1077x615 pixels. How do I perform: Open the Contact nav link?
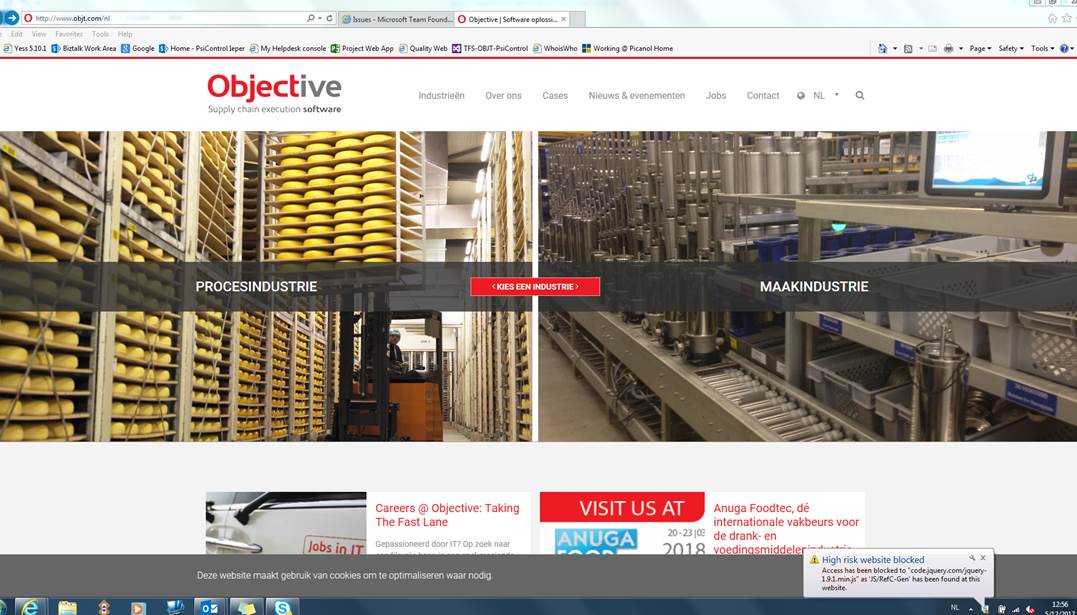click(x=763, y=96)
